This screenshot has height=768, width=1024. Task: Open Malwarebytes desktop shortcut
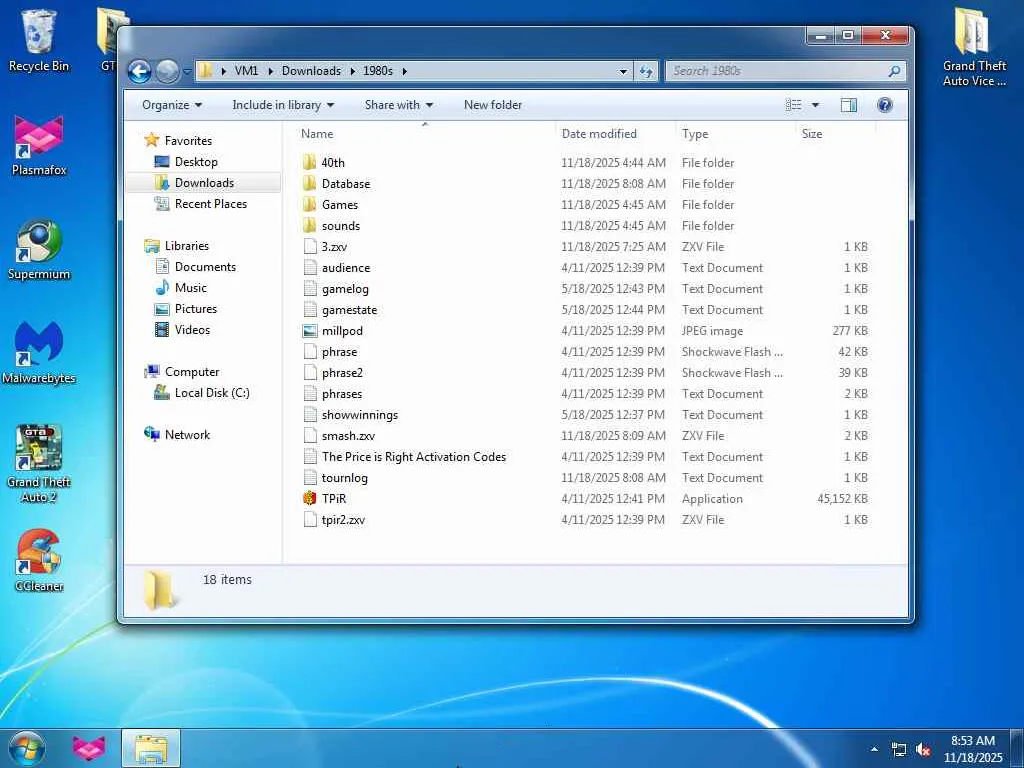pyautogui.click(x=39, y=353)
